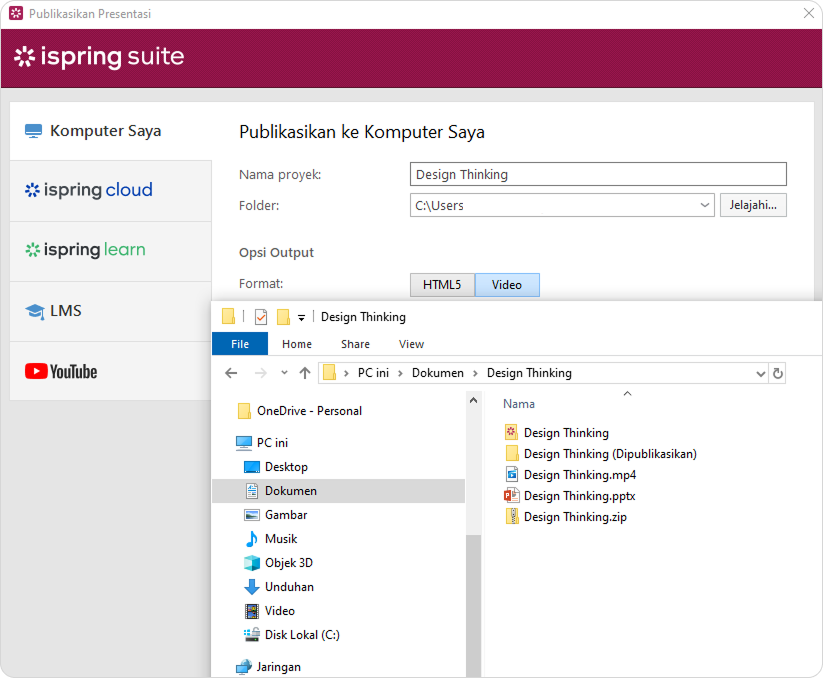Image resolution: width=823 pixels, height=678 pixels.
Task: Click the Back navigation arrow
Action: [231, 373]
